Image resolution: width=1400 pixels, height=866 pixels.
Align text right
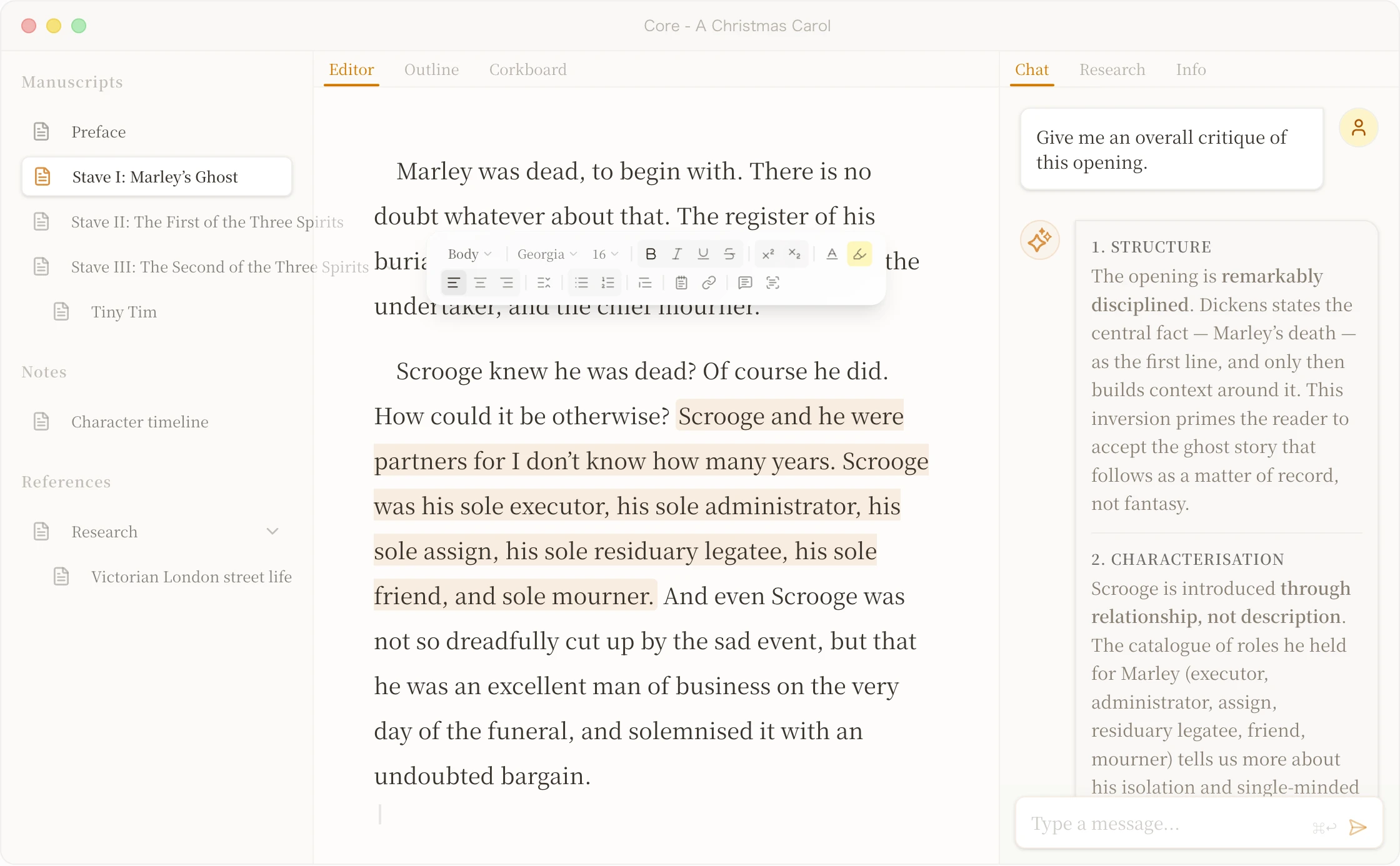point(507,283)
